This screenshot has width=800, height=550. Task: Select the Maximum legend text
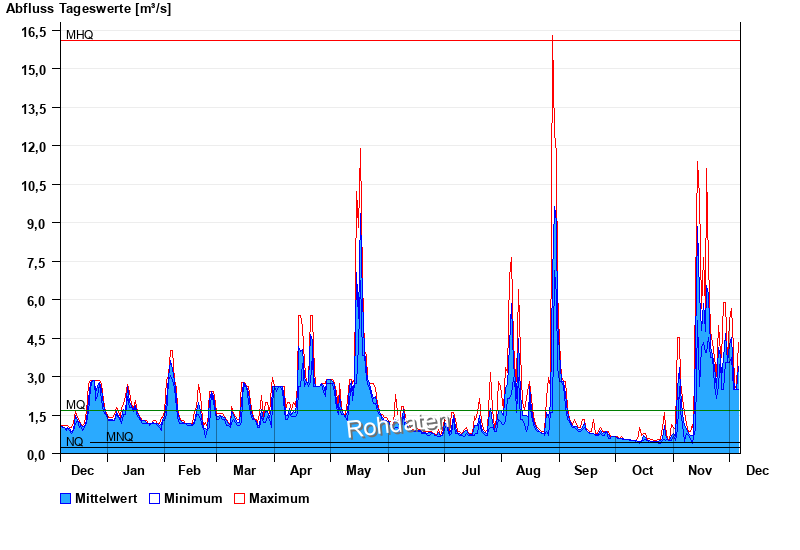(279, 498)
